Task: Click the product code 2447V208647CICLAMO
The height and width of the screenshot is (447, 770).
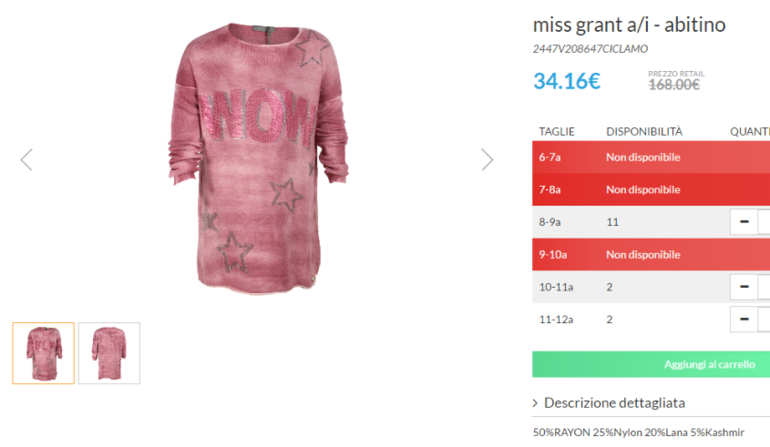Action: [590, 49]
